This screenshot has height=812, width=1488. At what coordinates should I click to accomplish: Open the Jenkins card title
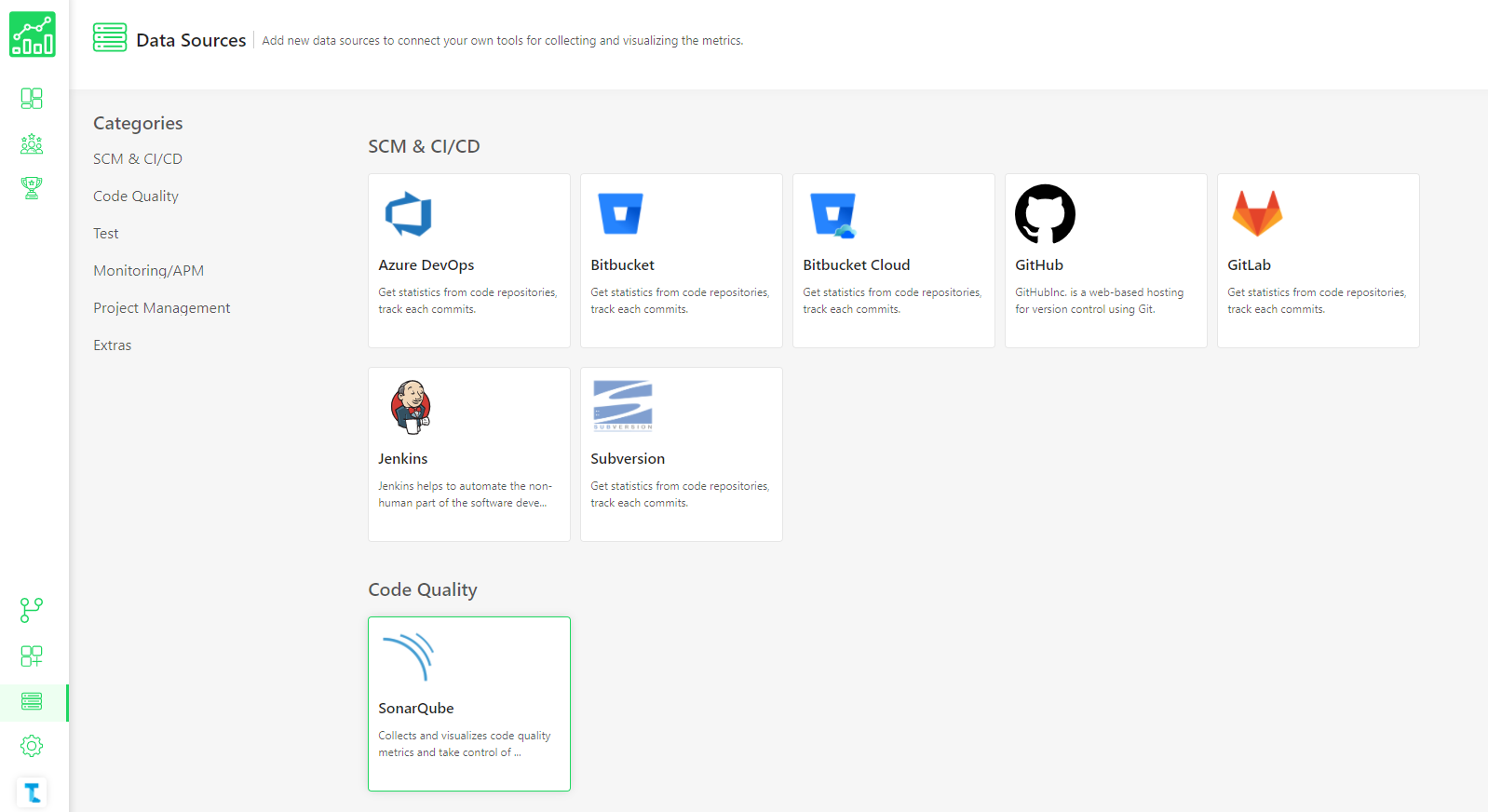pyautogui.click(x=403, y=459)
